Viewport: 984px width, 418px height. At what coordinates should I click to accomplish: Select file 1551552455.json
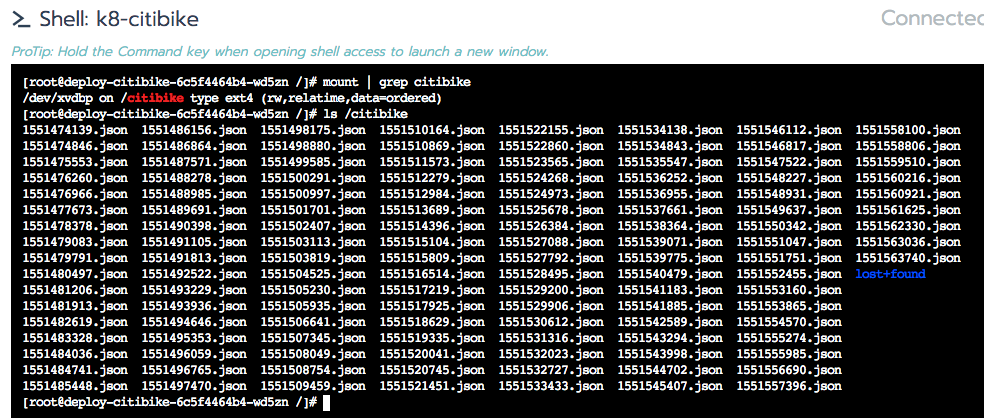tap(789, 274)
